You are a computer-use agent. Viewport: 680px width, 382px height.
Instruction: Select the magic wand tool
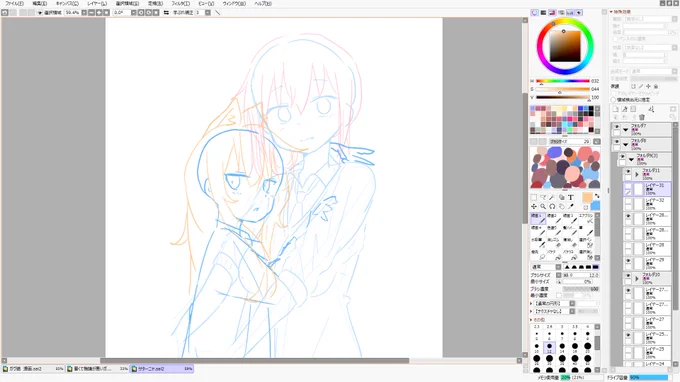552,197
